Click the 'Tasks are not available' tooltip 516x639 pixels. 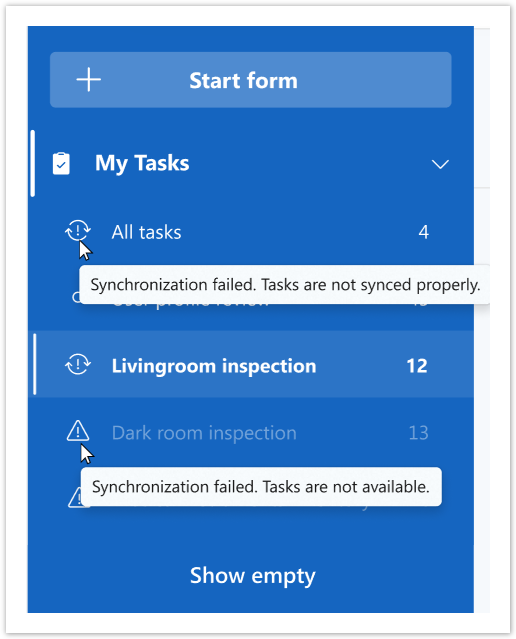261,487
